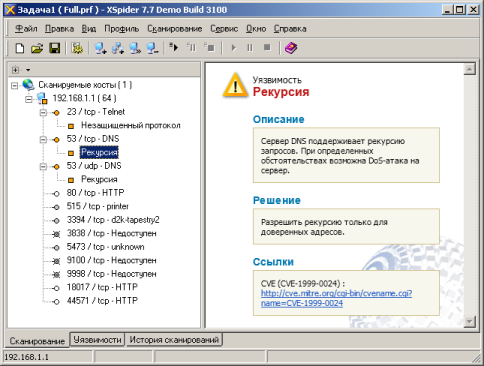Open the Сканирование menu

point(175,29)
